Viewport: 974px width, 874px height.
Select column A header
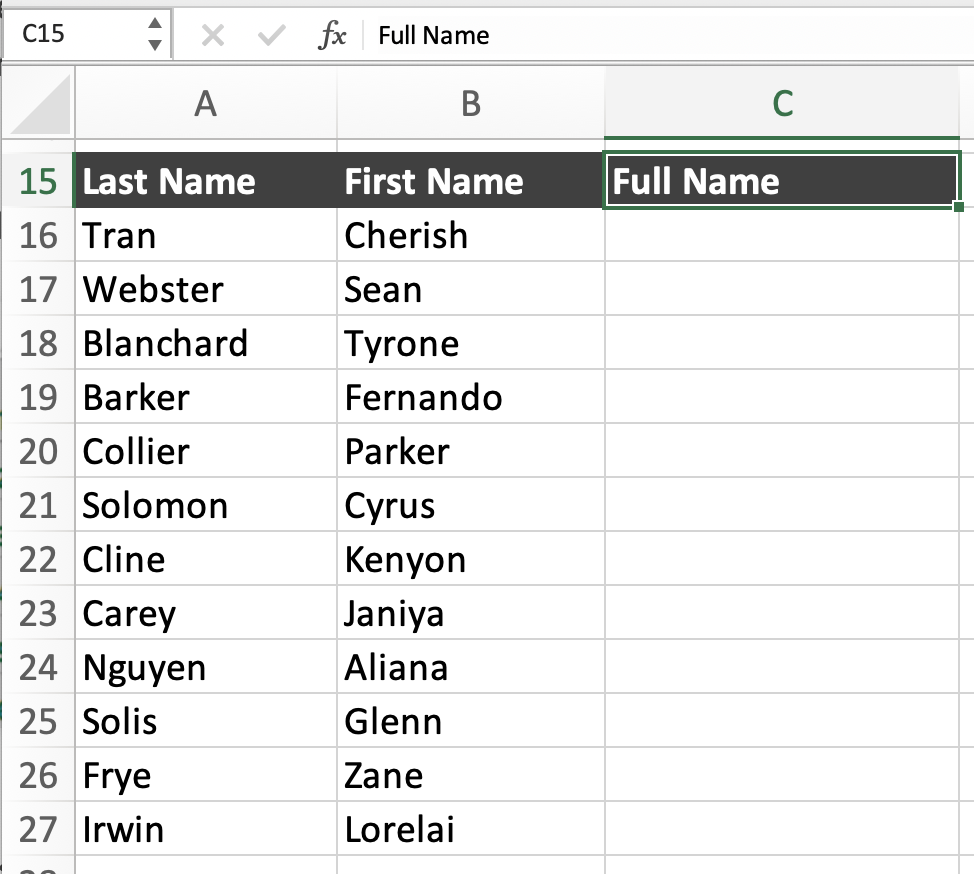tap(206, 103)
